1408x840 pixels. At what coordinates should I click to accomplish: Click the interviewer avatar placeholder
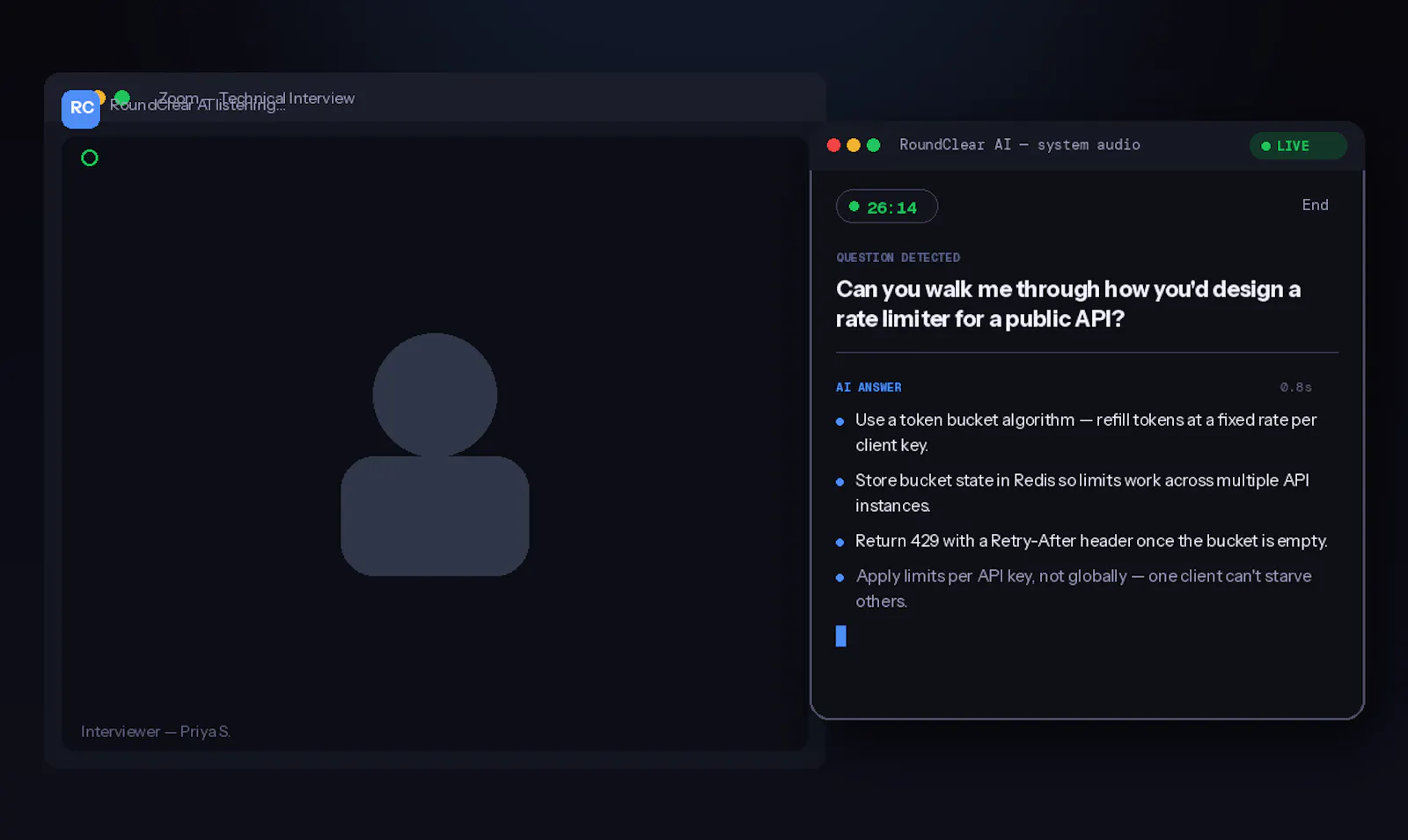435,454
